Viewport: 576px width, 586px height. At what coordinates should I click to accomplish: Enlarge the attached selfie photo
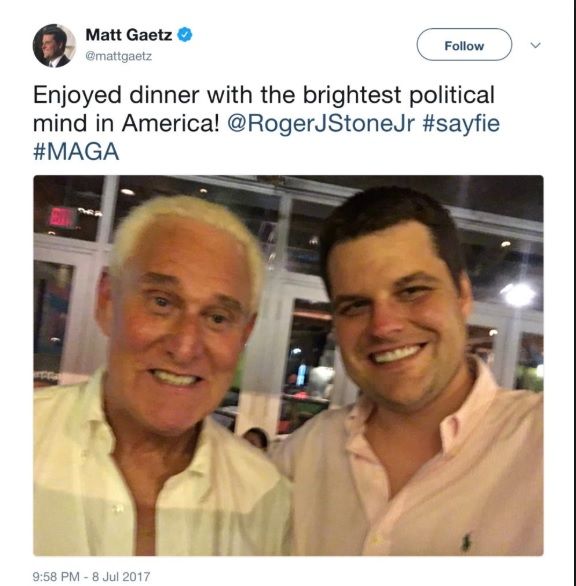coord(288,365)
